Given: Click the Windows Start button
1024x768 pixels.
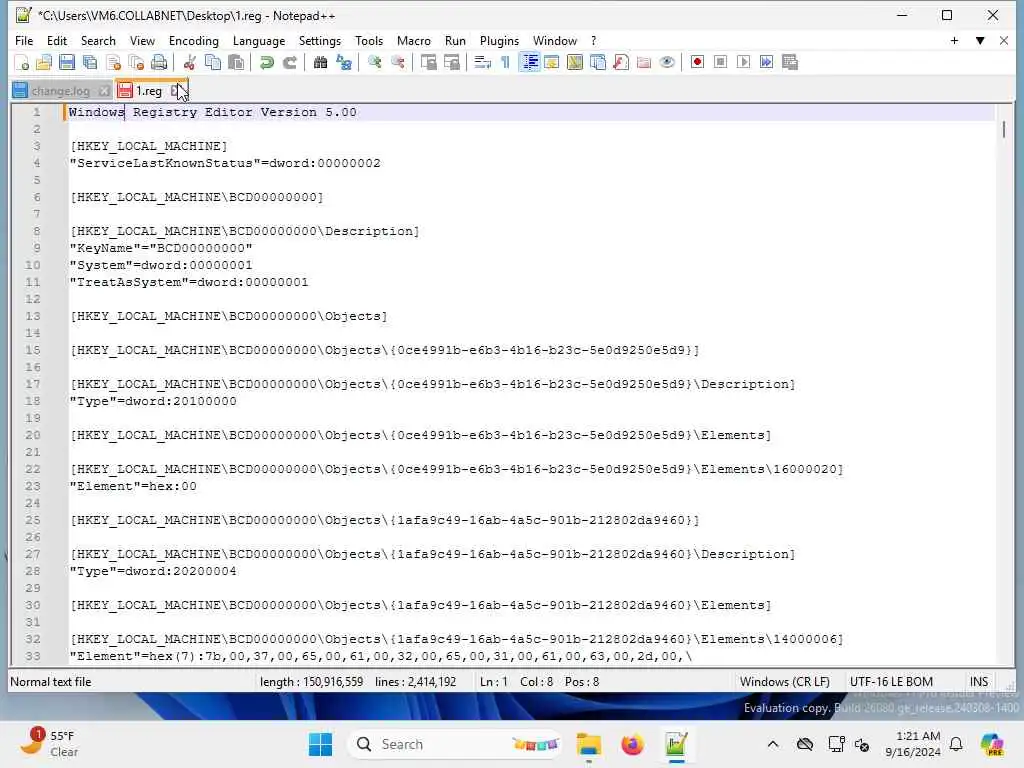Looking at the screenshot, I should click(x=320, y=744).
